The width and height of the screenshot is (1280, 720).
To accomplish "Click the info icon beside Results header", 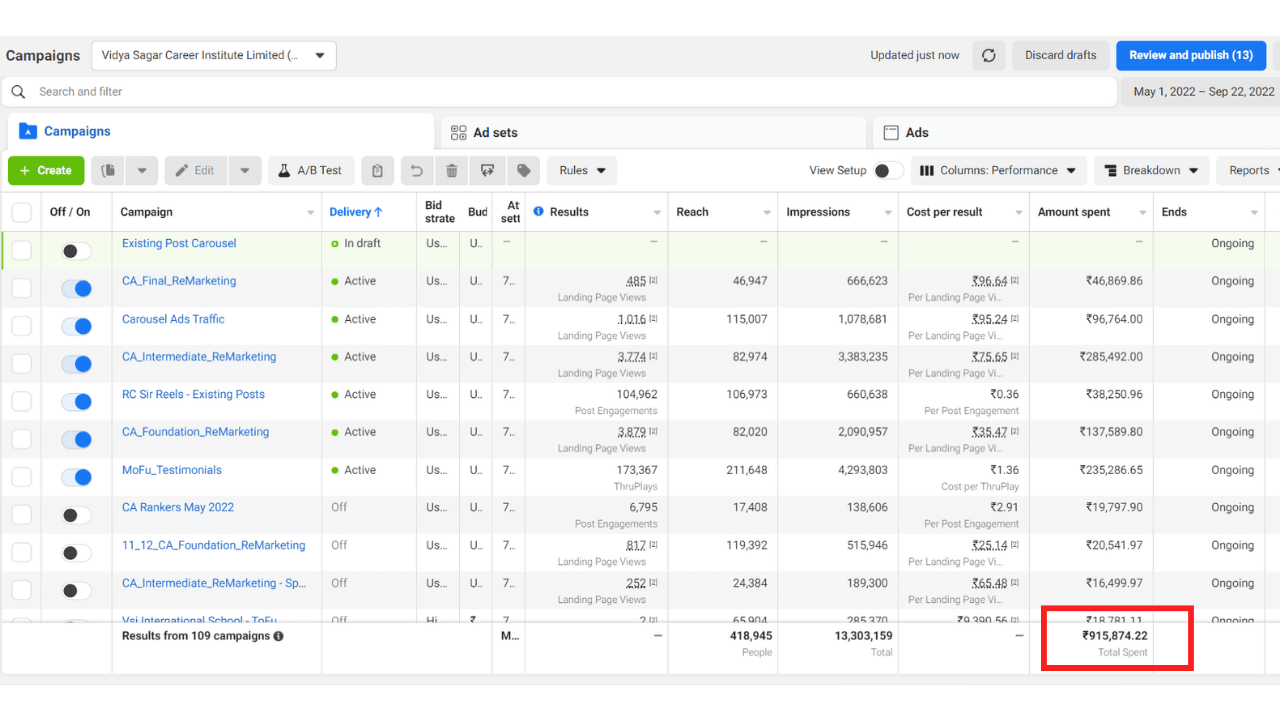I will point(539,212).
